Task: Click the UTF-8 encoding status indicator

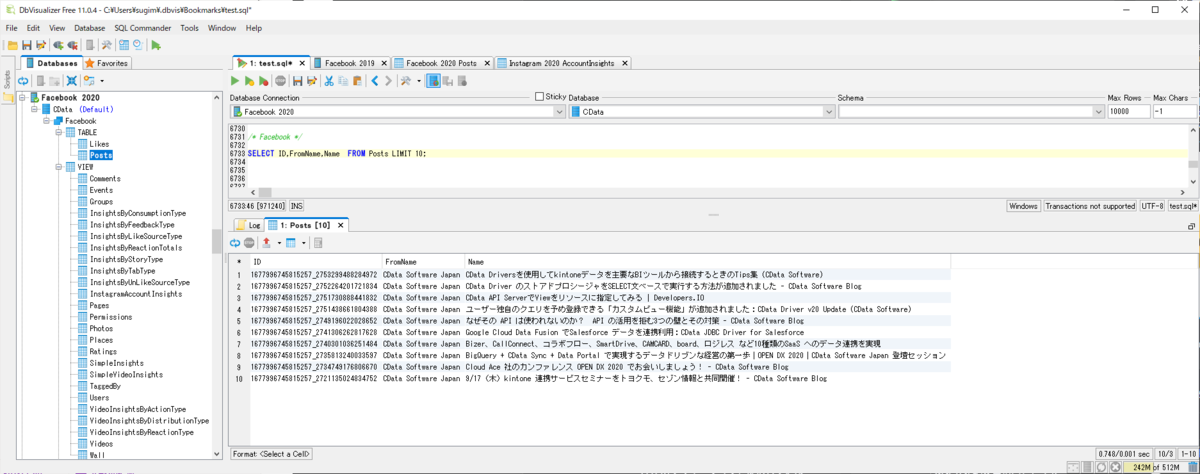Action: click(x=1152, y=206)
